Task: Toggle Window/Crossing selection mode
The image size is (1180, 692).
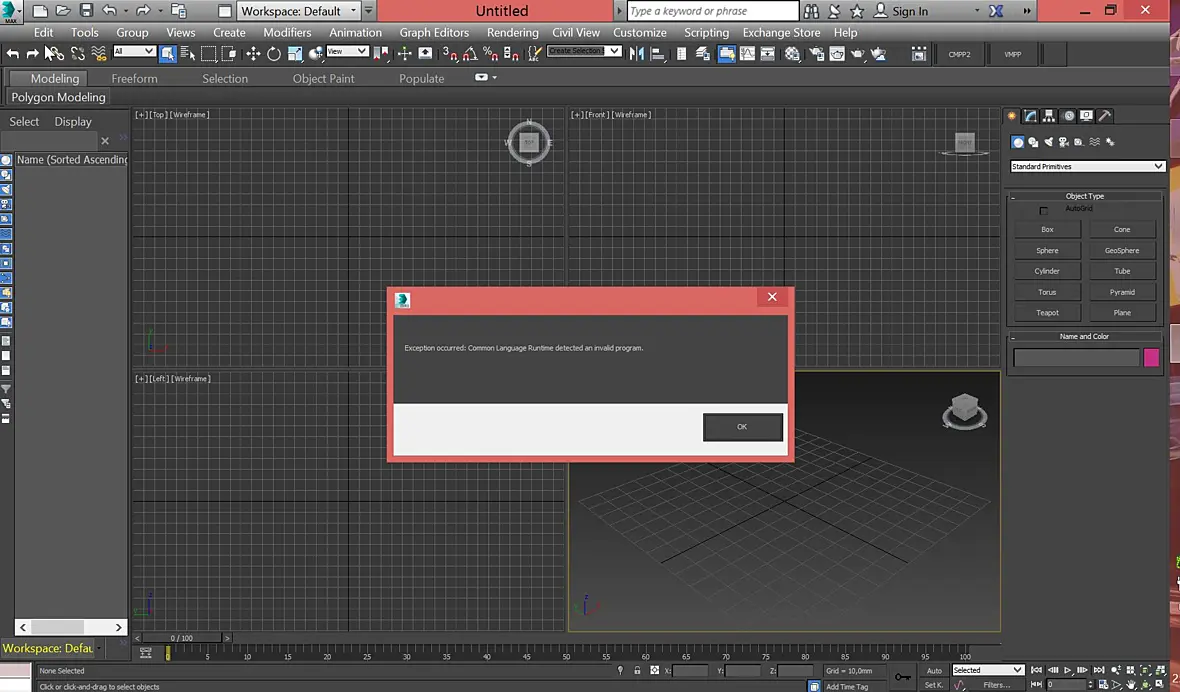Action: [229, 53]
